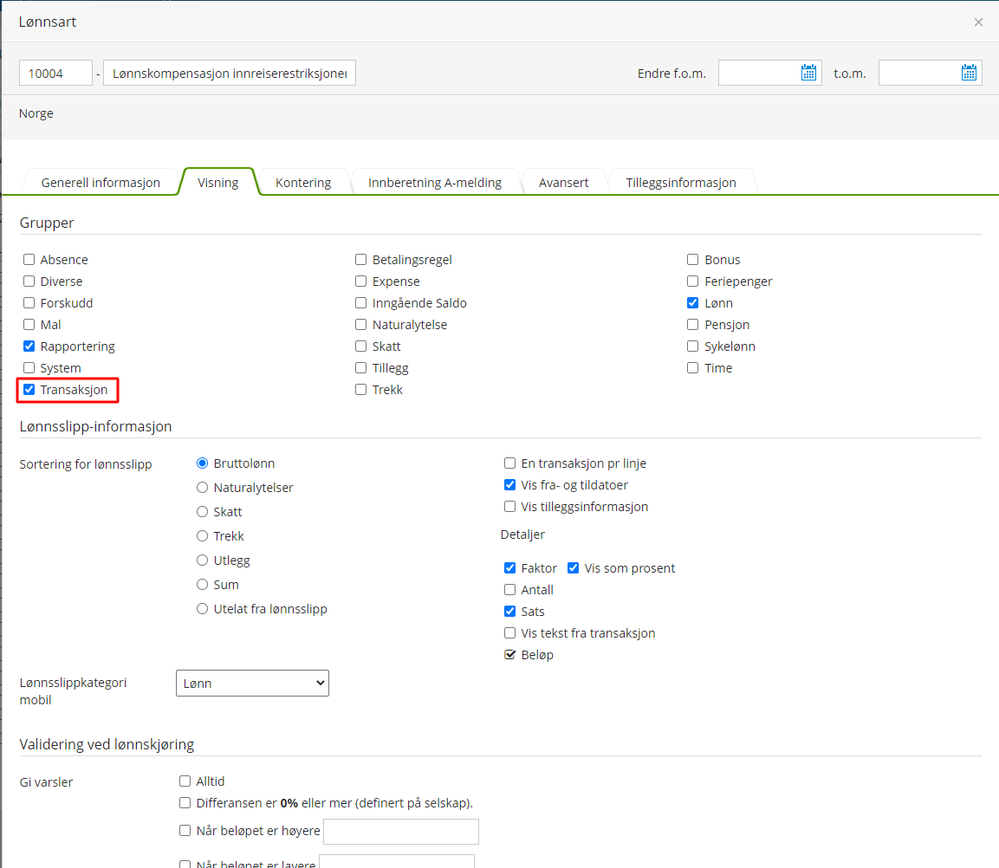This screenshot has width=999, height=868.
Task: Tick the Absence group checkbox
Action: point(29,259)
